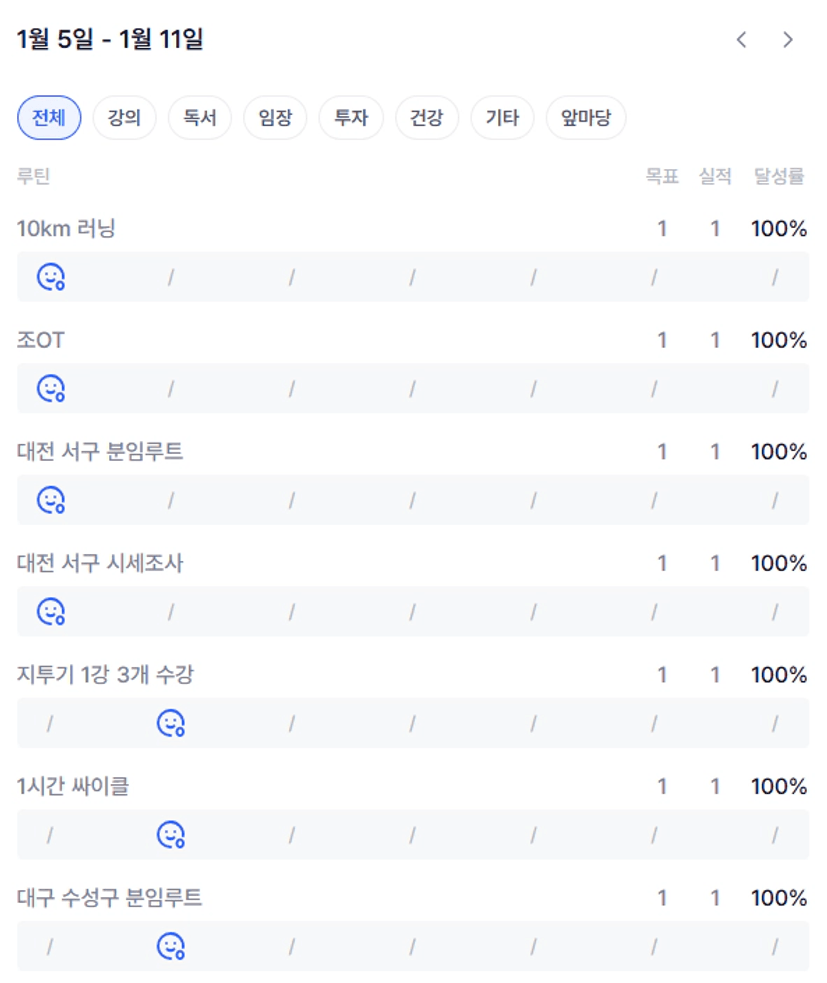Mark first empty day slot for 1시간 싸이클

pyautogui.click(x=50, y=834)
